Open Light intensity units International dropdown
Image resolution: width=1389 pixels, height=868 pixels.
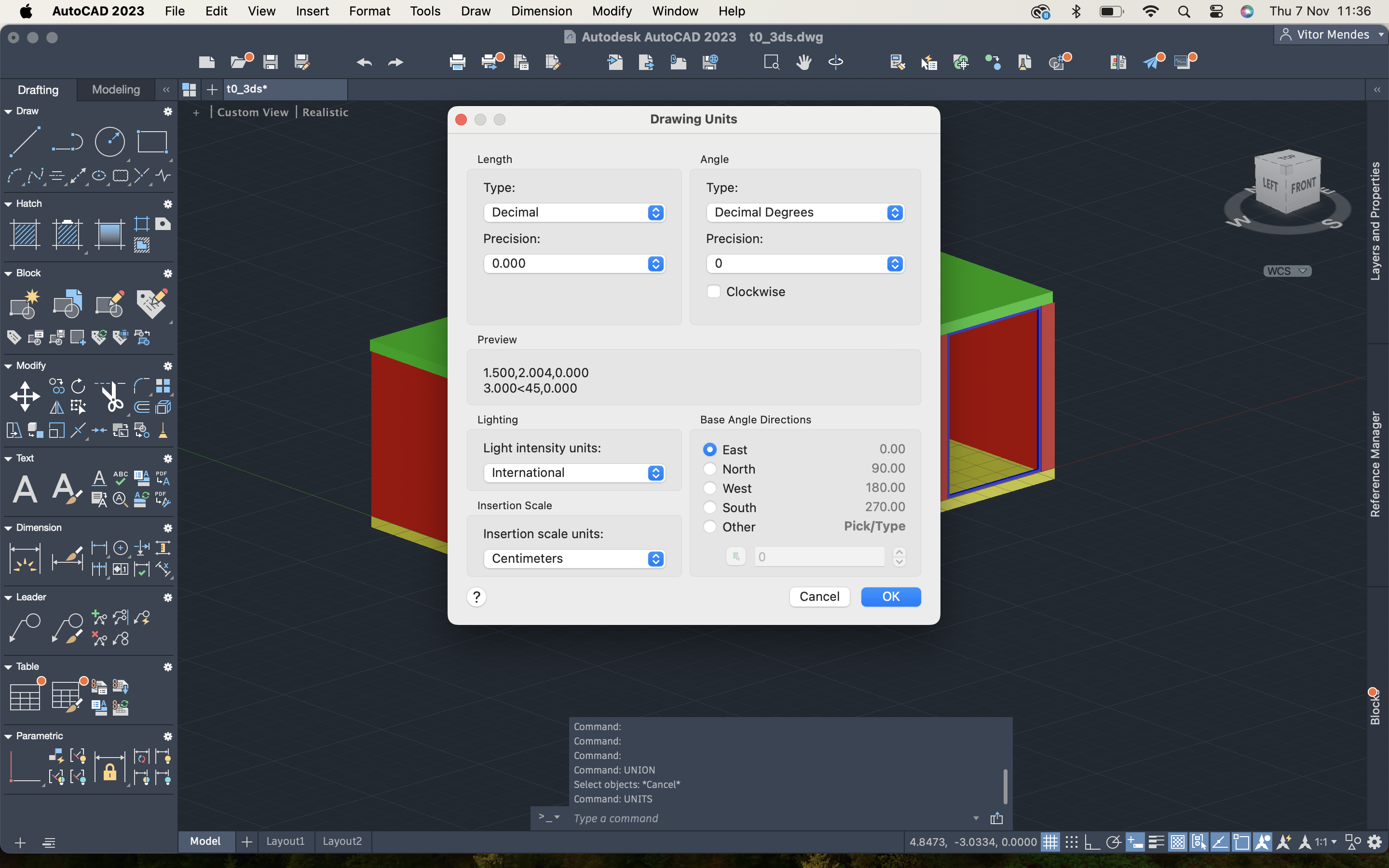tap(574, 473)
